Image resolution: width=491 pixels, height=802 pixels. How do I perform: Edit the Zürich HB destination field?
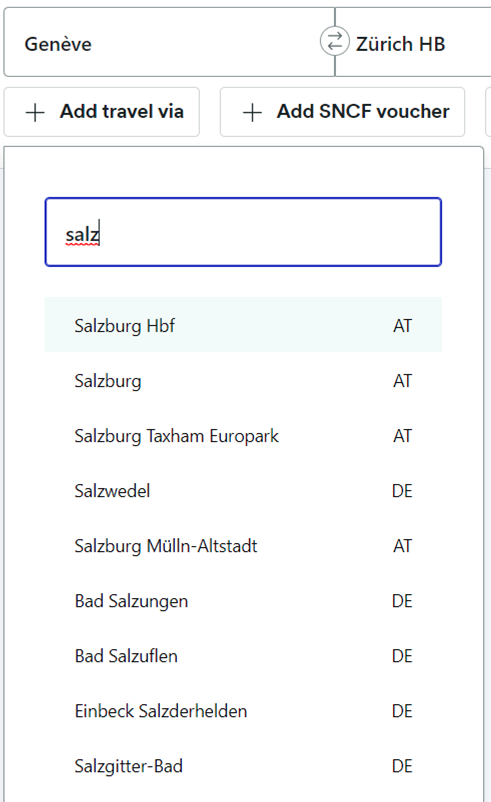pos(413,42)
